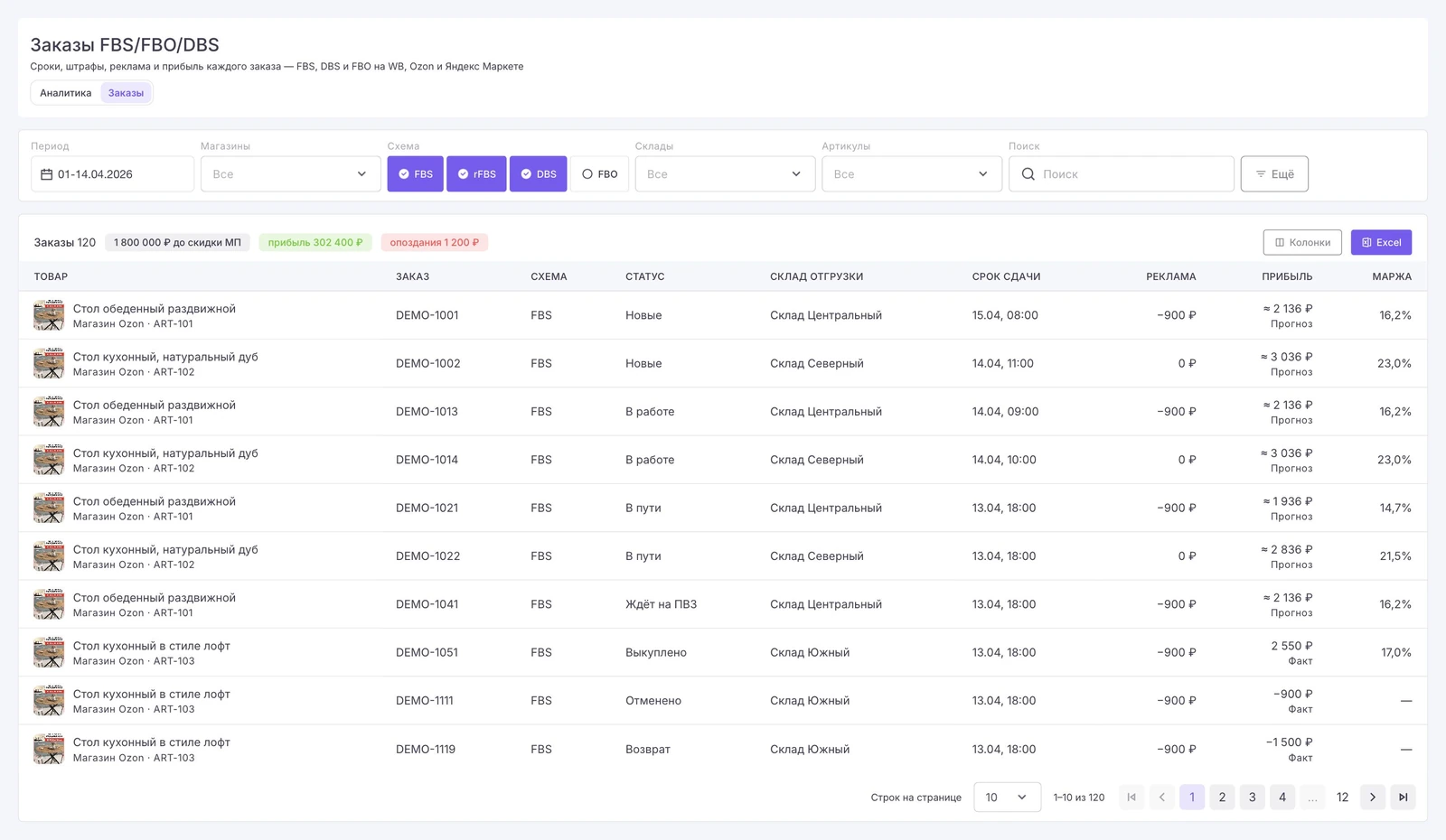Click order number DEMO-1013
The image size is (1446, 840).
[x=427, y=412]
